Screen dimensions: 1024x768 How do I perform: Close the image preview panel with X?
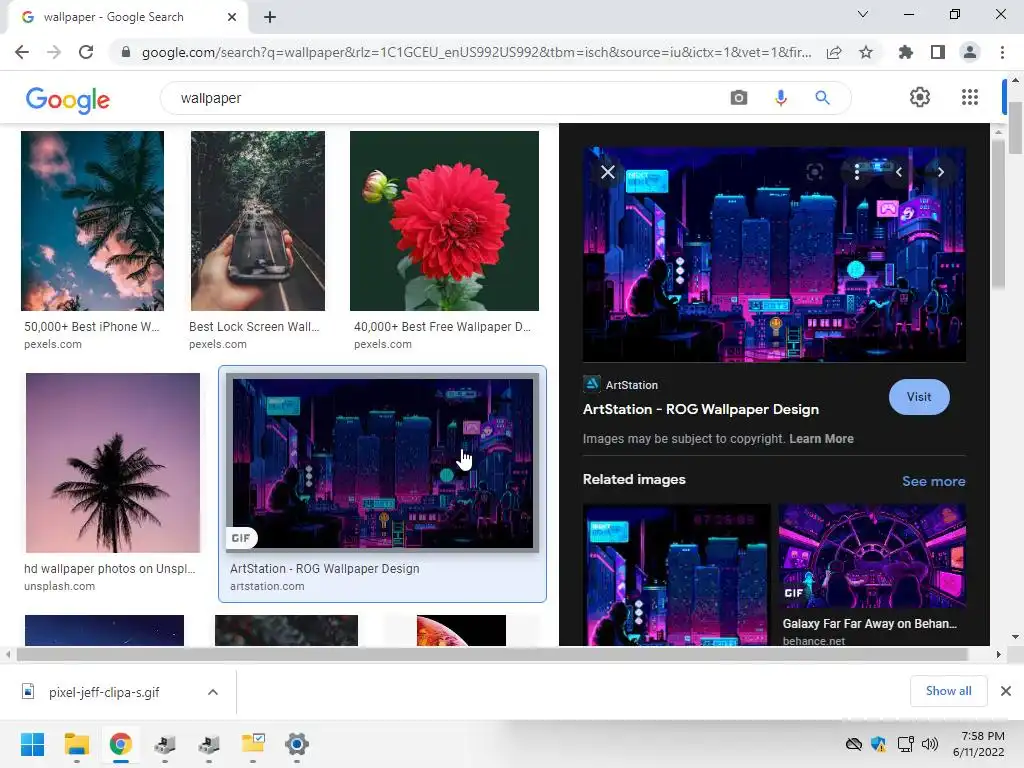(x=608, y=172)
